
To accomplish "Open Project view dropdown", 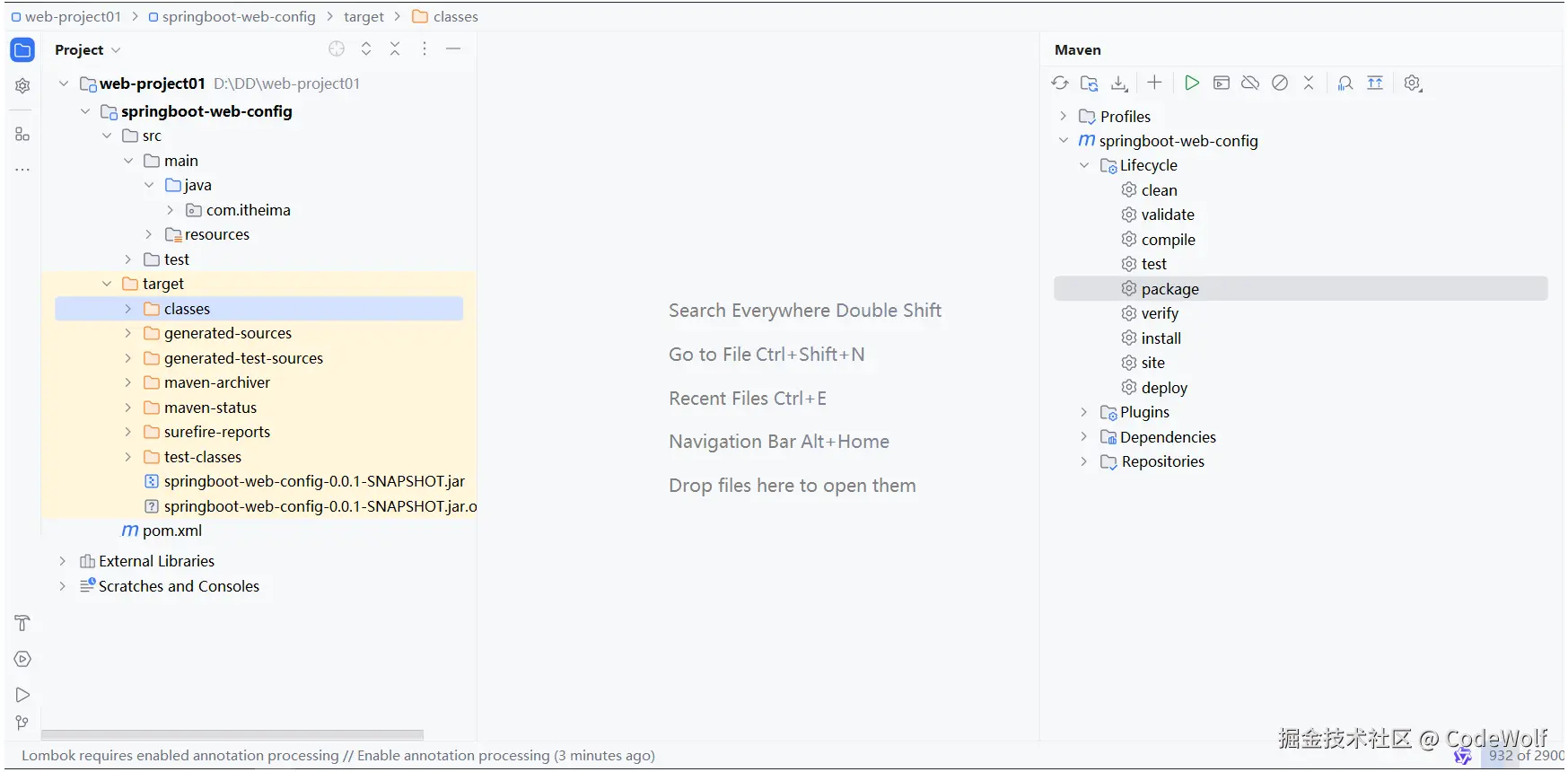I will click(88, 50).
